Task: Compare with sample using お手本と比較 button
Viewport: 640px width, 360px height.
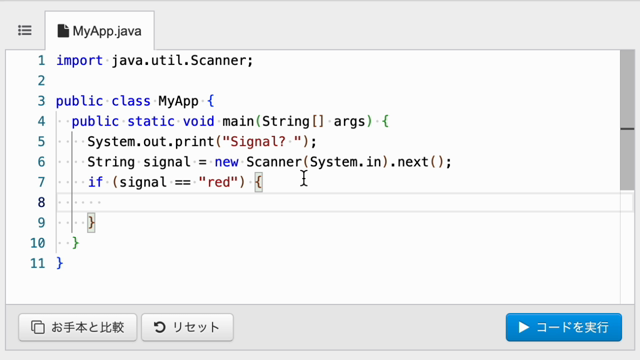Action: pos(78,327)
